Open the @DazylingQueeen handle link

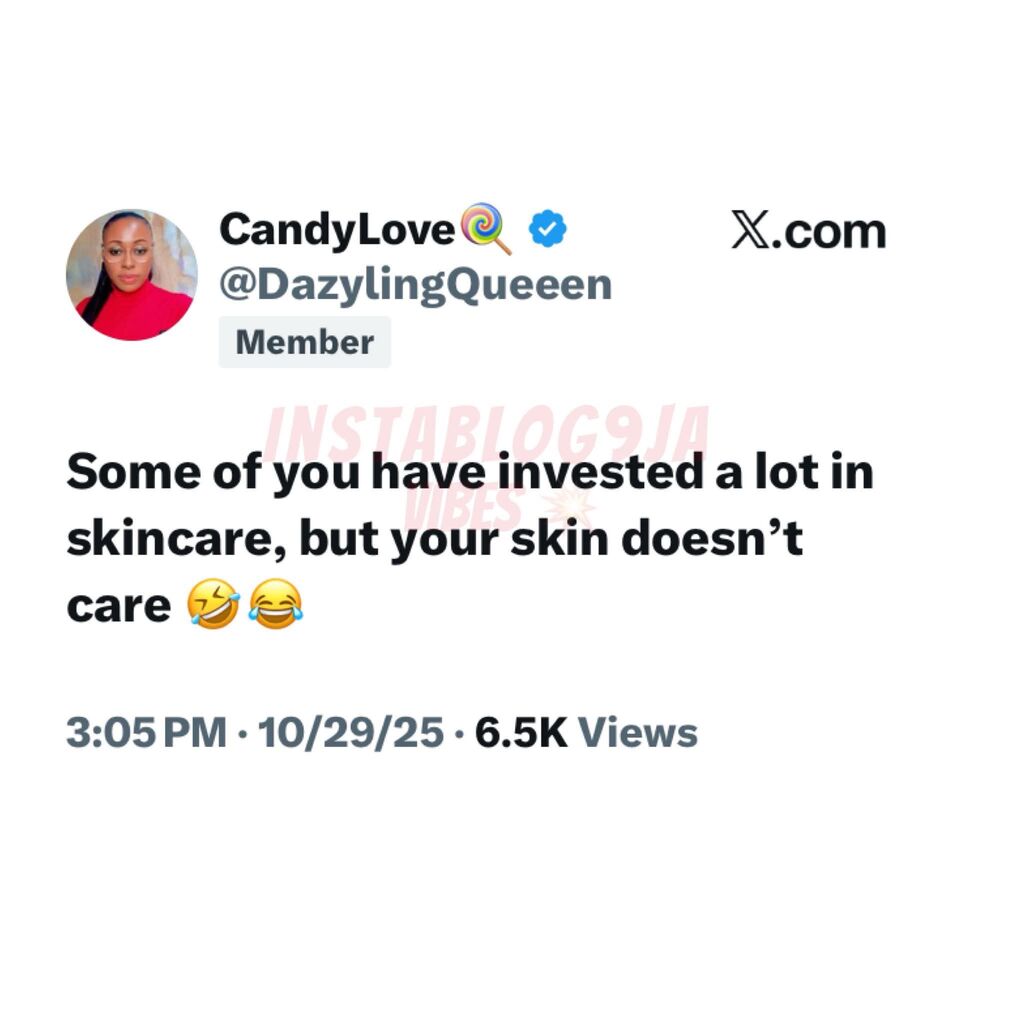point(415,285)
